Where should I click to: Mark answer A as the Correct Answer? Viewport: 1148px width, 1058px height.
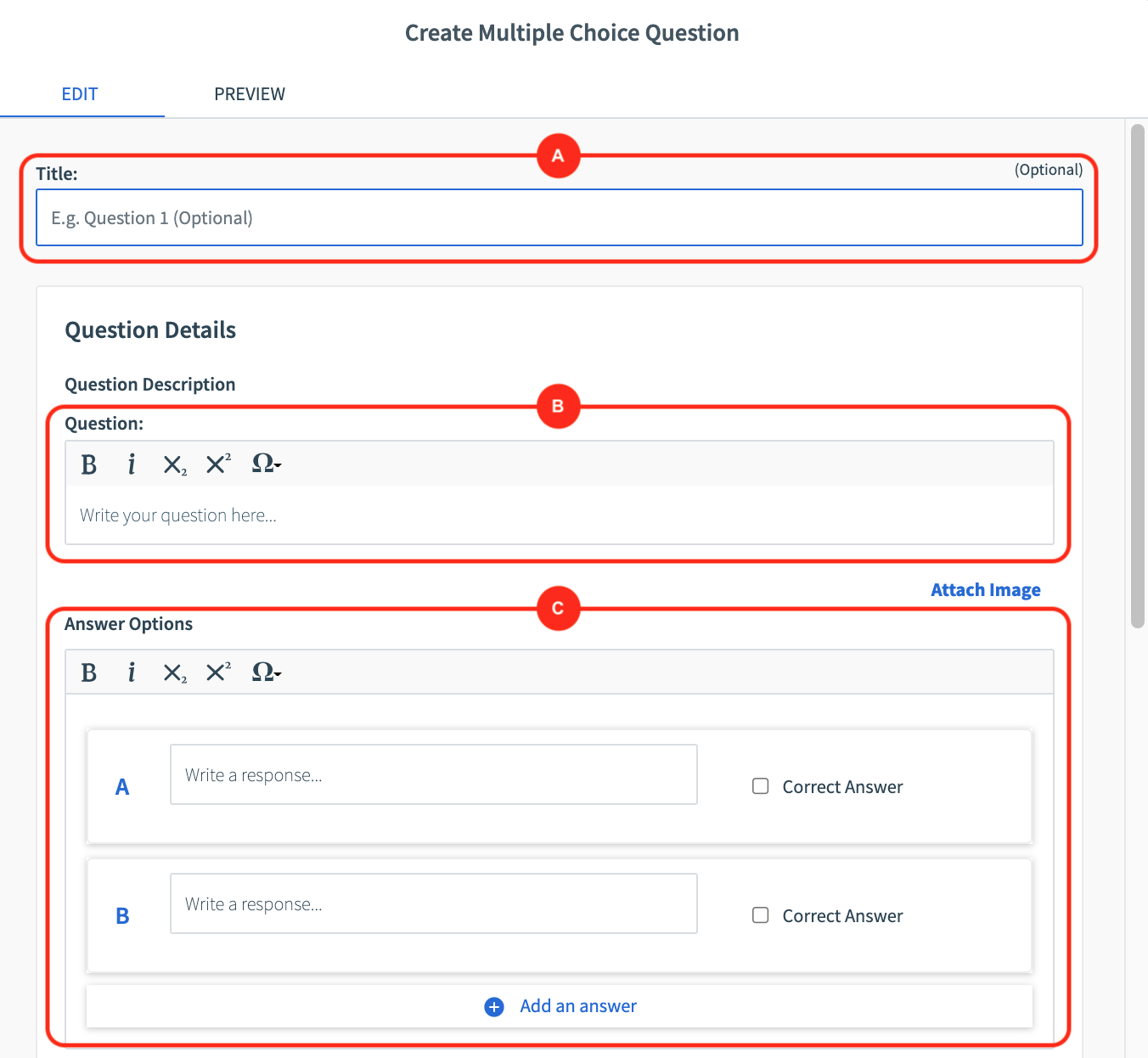point(760,786)
